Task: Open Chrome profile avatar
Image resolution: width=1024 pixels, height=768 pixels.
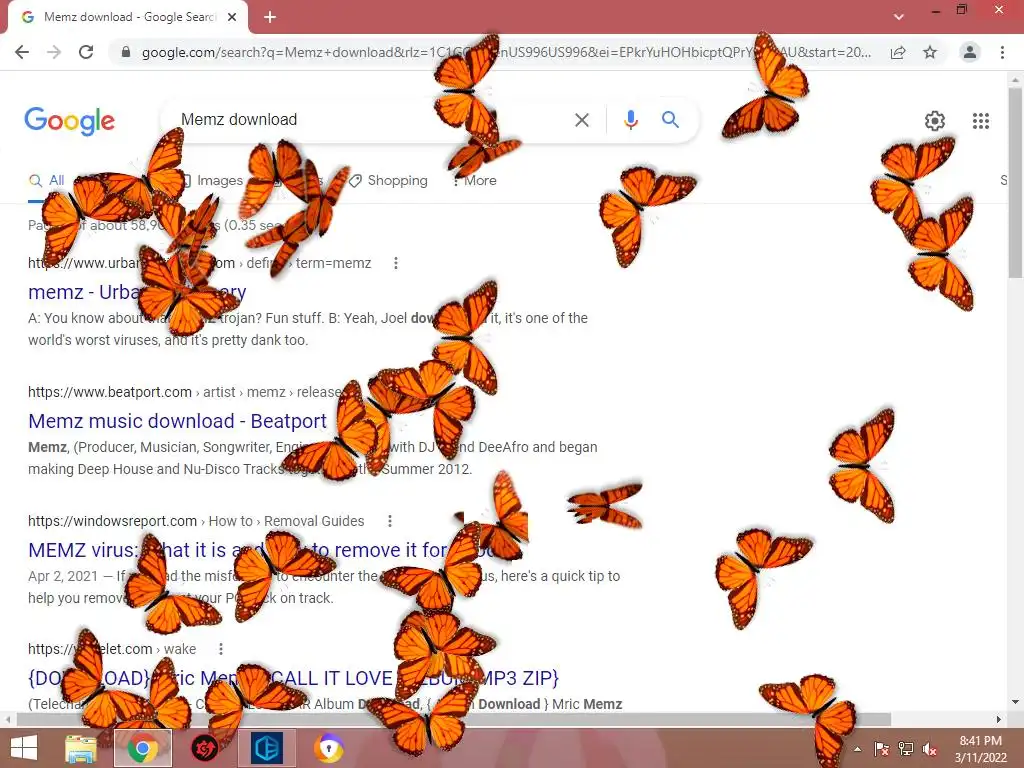Action: pyautogui.click(x=970, y=52)
